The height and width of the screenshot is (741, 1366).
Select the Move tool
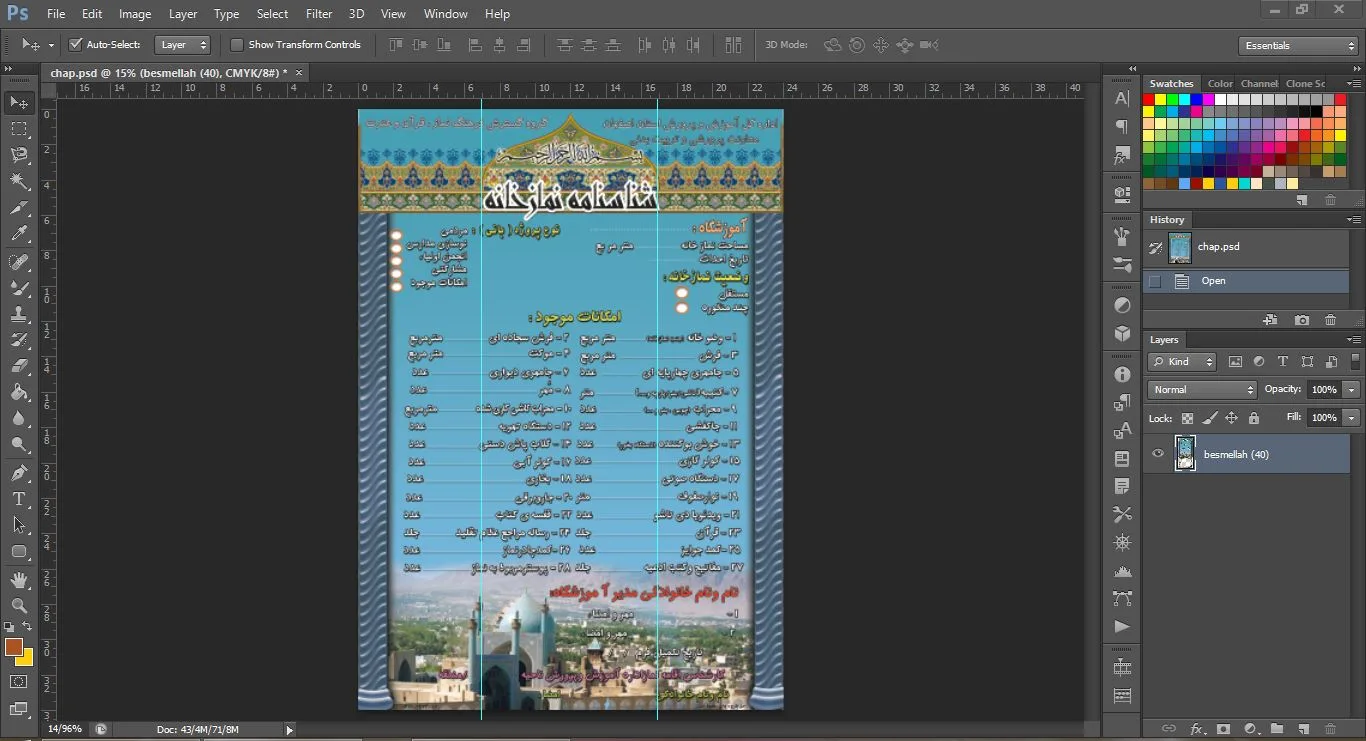pos(19,102)
